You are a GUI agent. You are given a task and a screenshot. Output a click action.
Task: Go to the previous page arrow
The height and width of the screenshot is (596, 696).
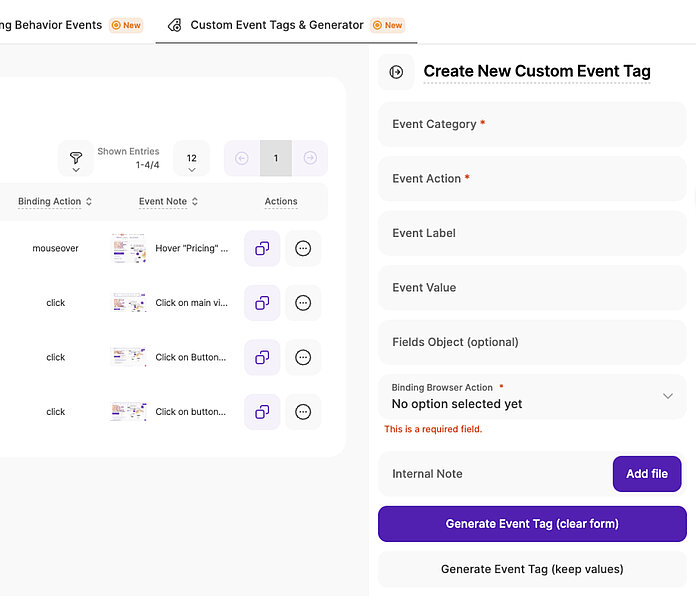pyautogui.click(x=241, y=158)
